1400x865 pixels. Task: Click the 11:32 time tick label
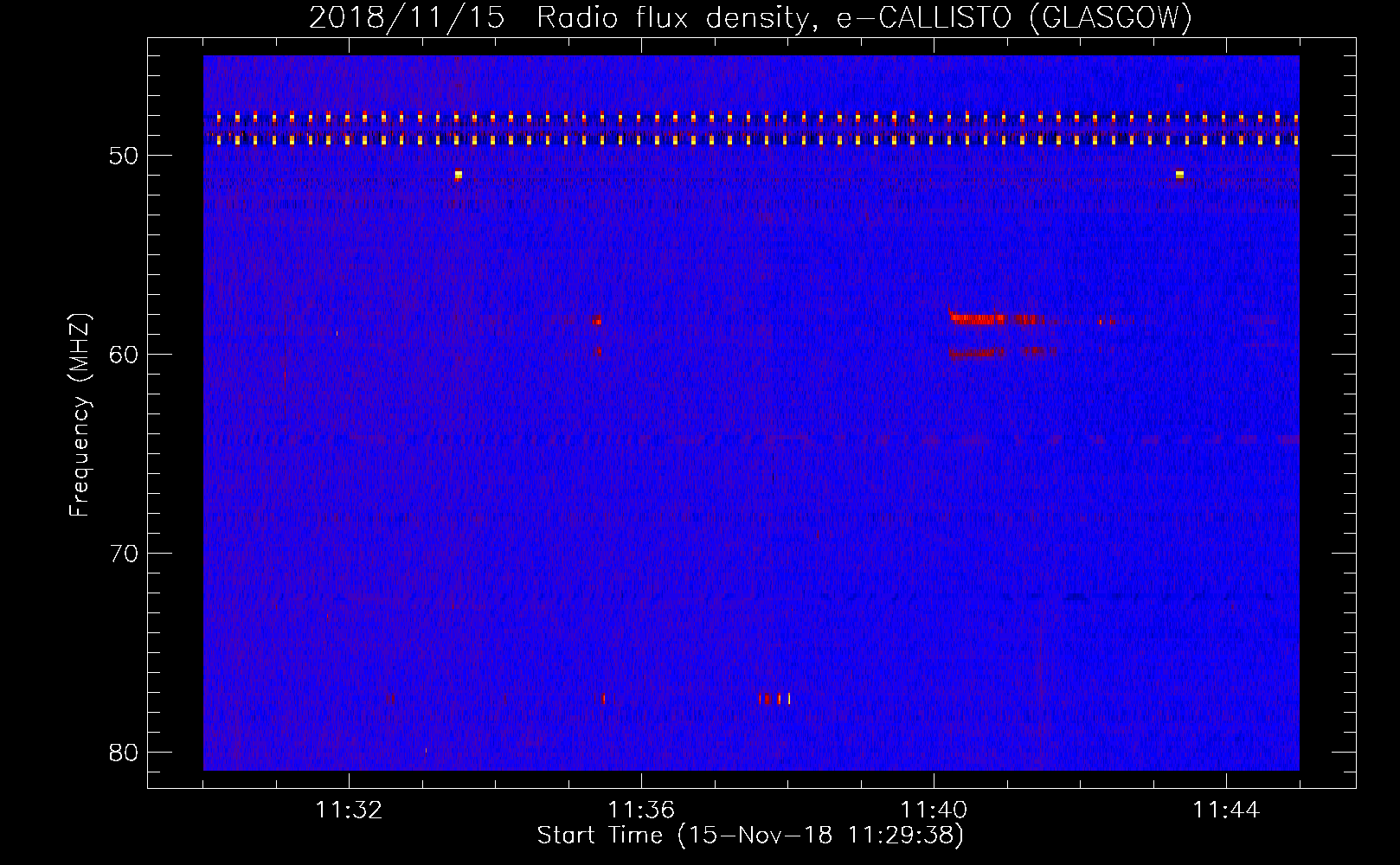pyautogui.click(x=350, y=811)
